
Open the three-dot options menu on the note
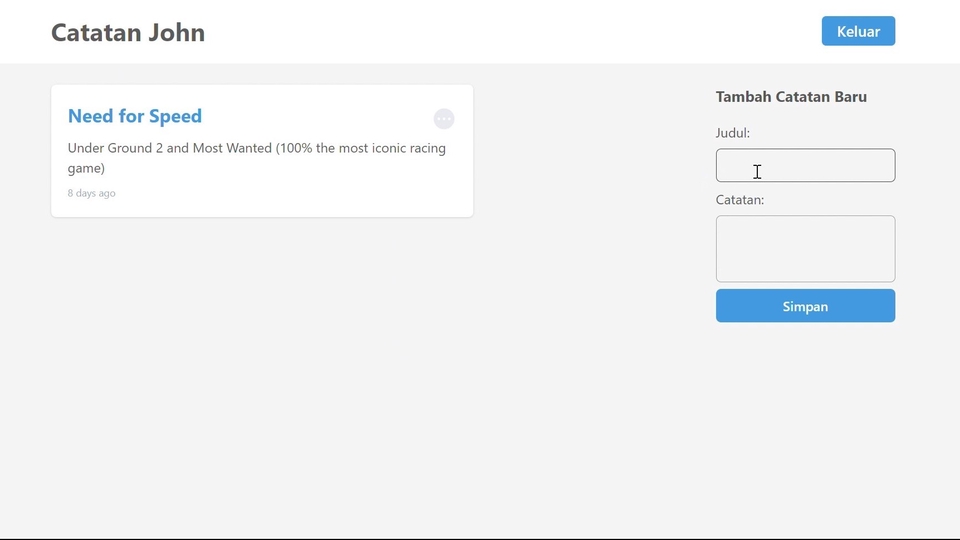click(x=444, y=119)
